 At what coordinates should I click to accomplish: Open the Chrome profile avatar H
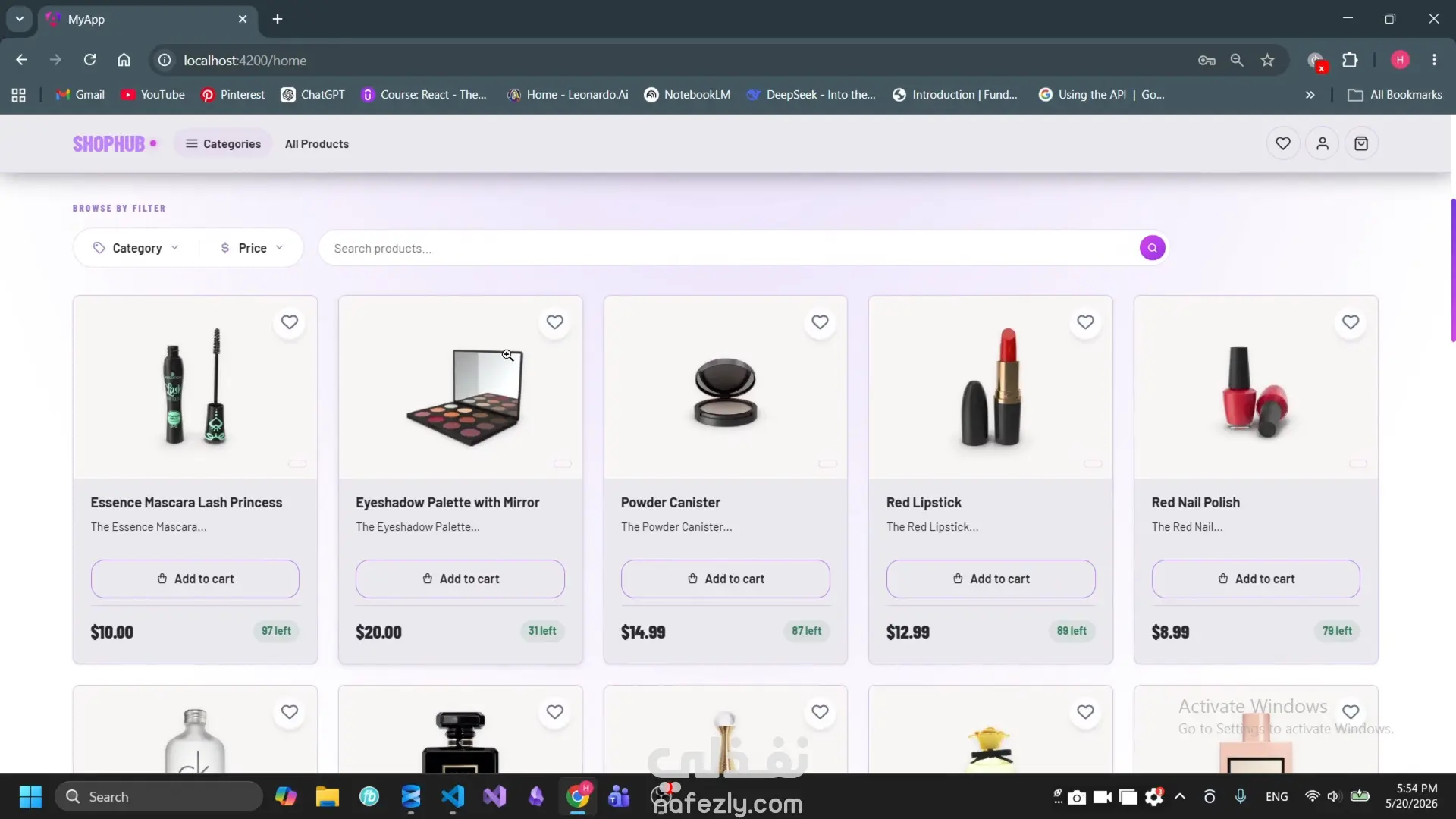1400,60
